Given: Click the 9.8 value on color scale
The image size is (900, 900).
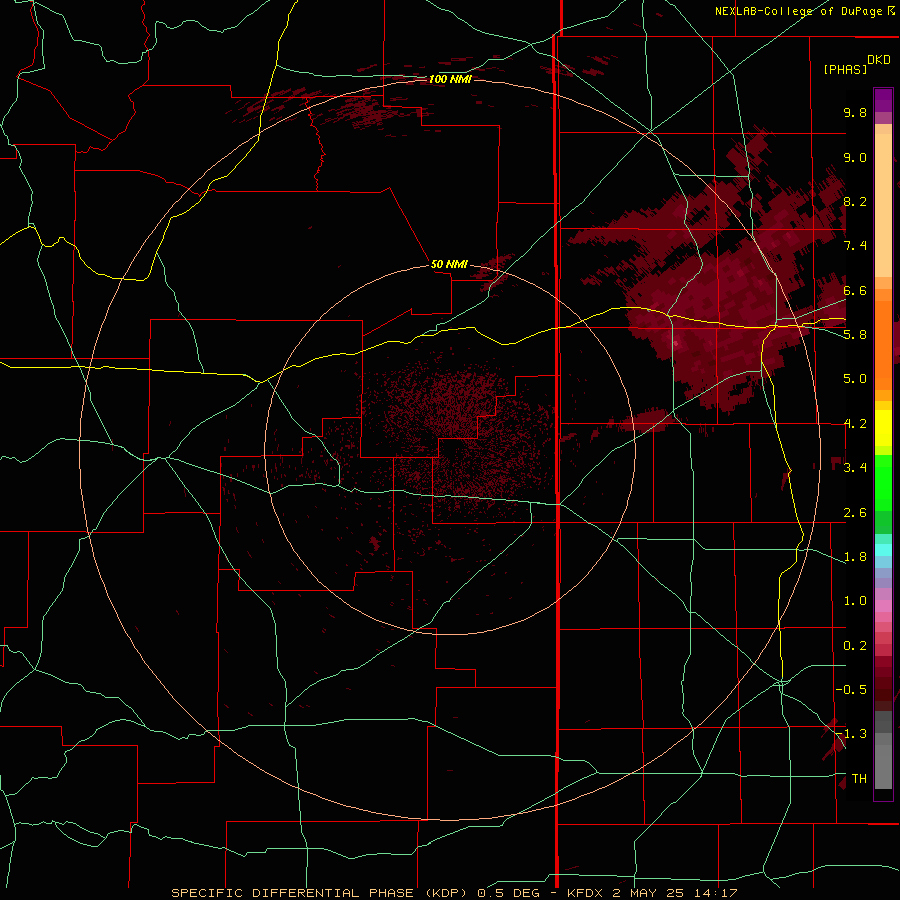Looking at the screenshot, I should [855, 112].
